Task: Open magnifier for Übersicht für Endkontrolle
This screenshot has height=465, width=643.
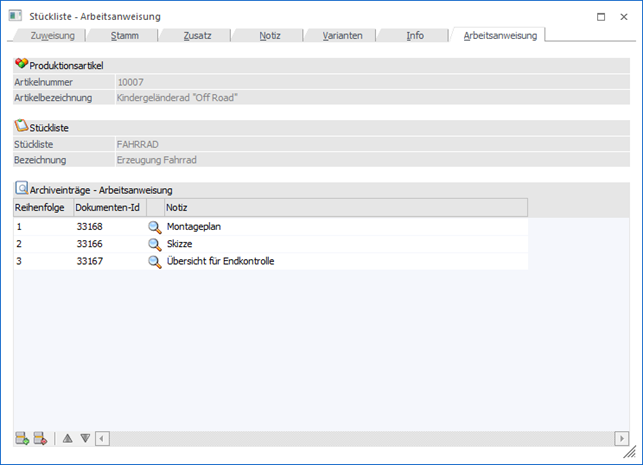Action: (x=154, y=261)
